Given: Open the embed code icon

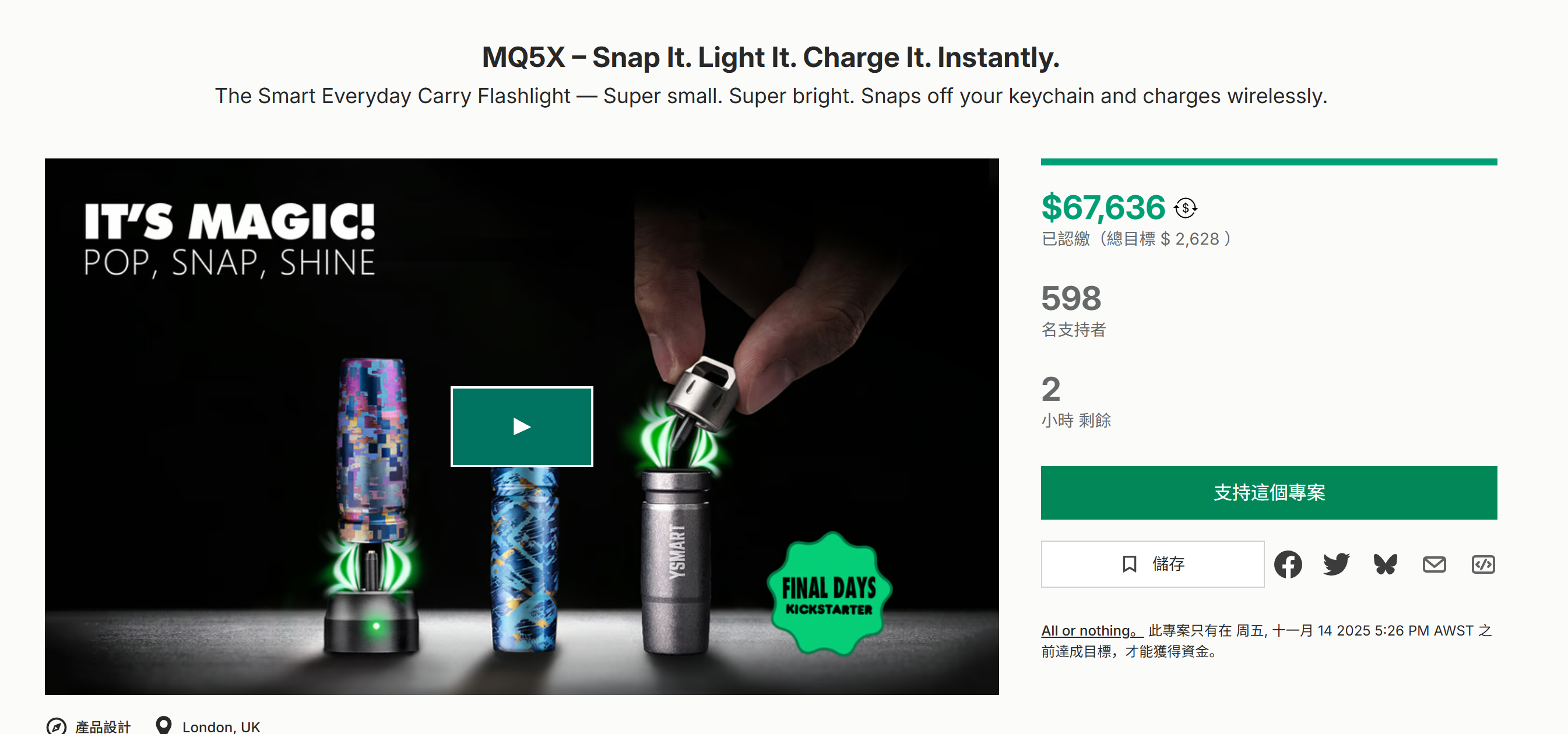Looking at the screenshot, I should 1483,564.
